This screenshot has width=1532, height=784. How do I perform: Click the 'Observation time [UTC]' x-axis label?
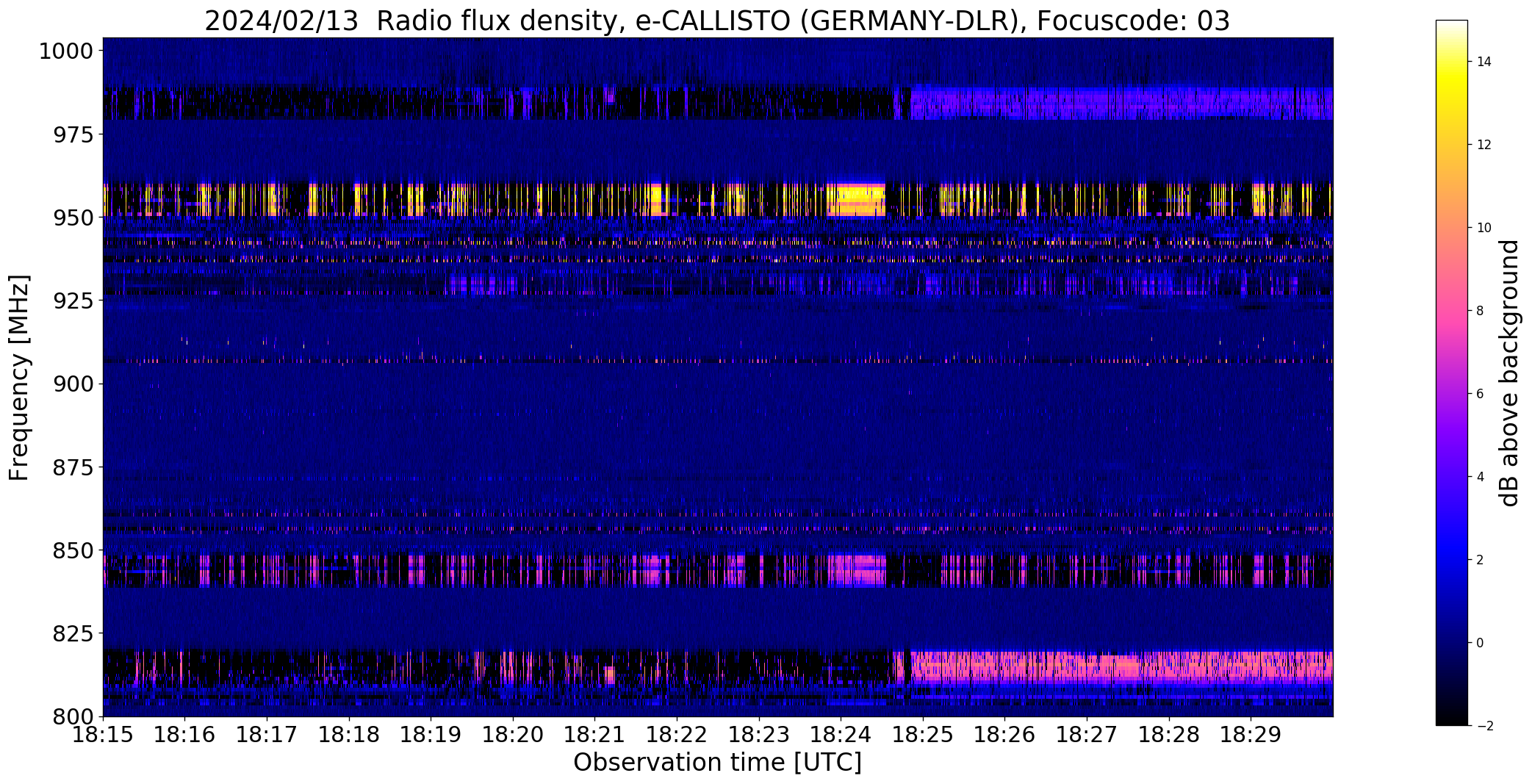click(717, 763)
